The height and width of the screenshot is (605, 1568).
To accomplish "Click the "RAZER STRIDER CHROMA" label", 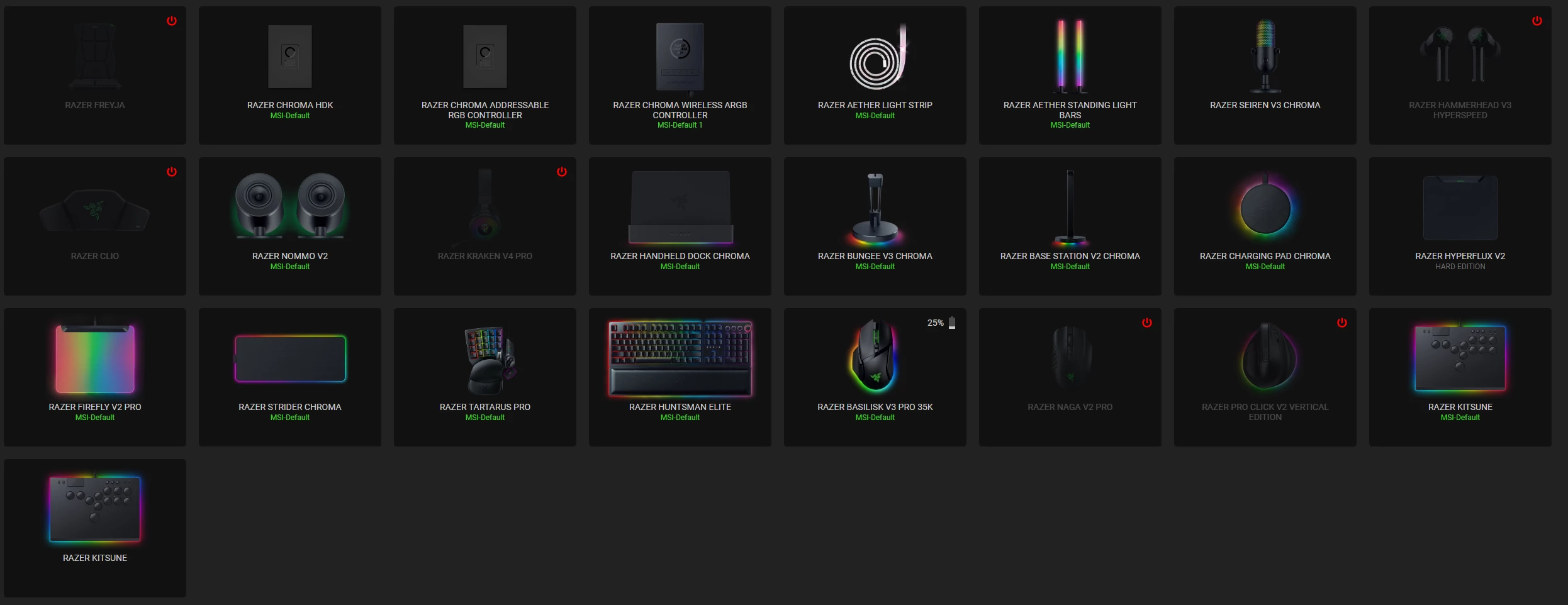I will pos(290,407).
